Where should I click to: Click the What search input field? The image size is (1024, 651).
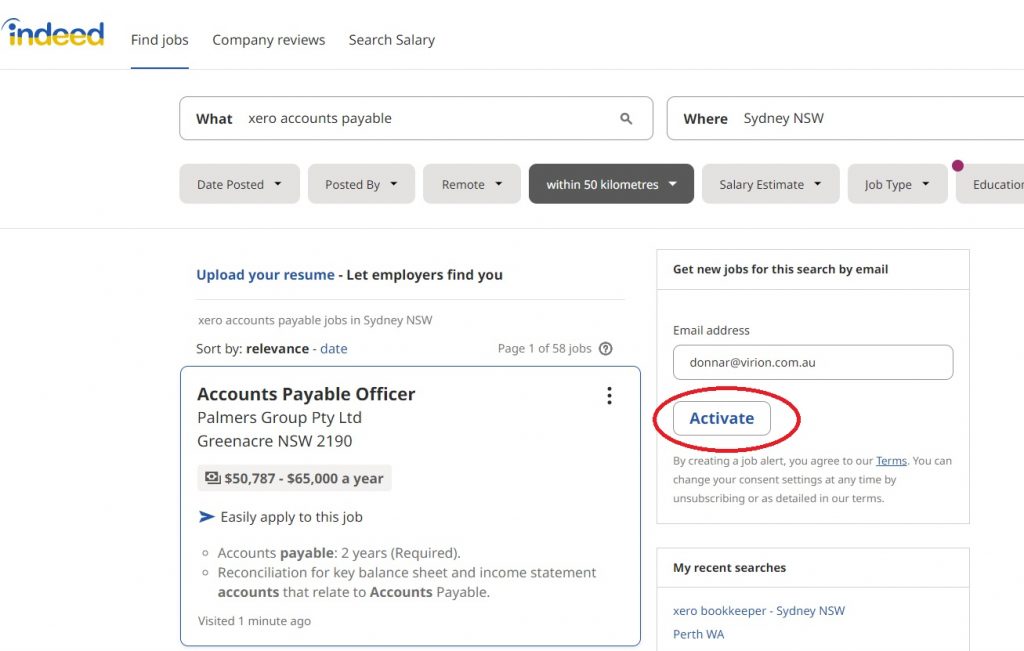click(417, 118)
